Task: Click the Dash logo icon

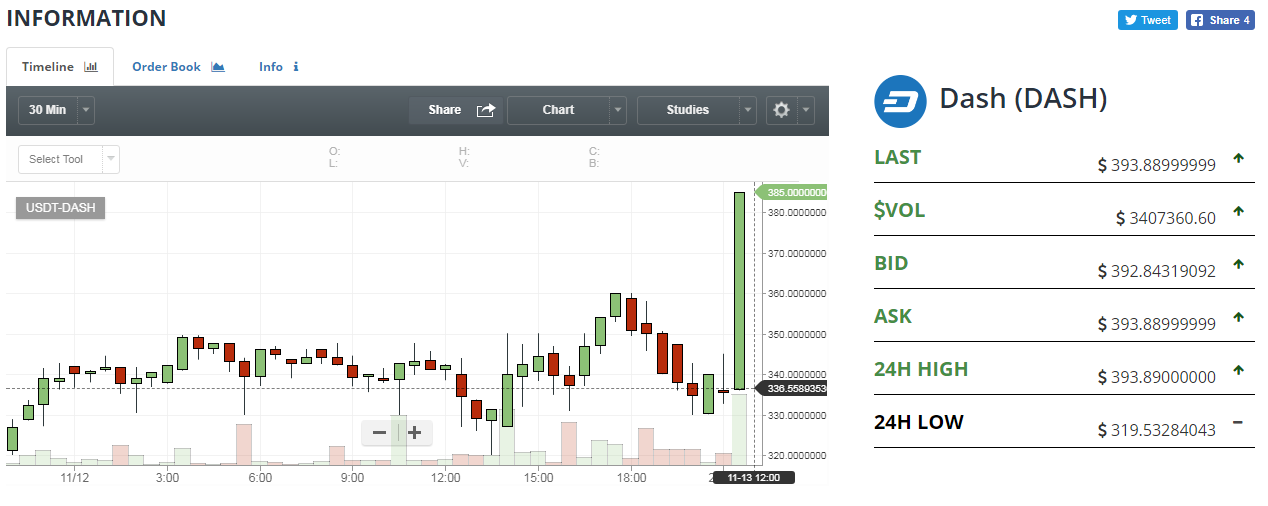Action: point(900,101)
